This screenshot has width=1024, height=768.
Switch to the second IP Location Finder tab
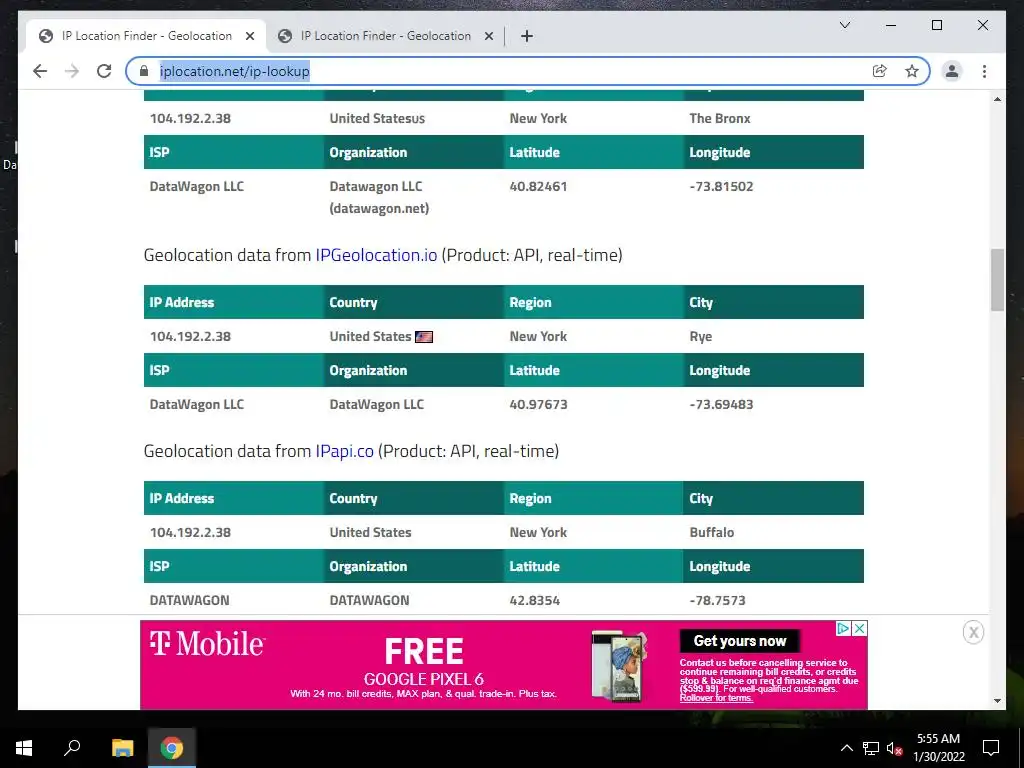[x=385, y=36]
